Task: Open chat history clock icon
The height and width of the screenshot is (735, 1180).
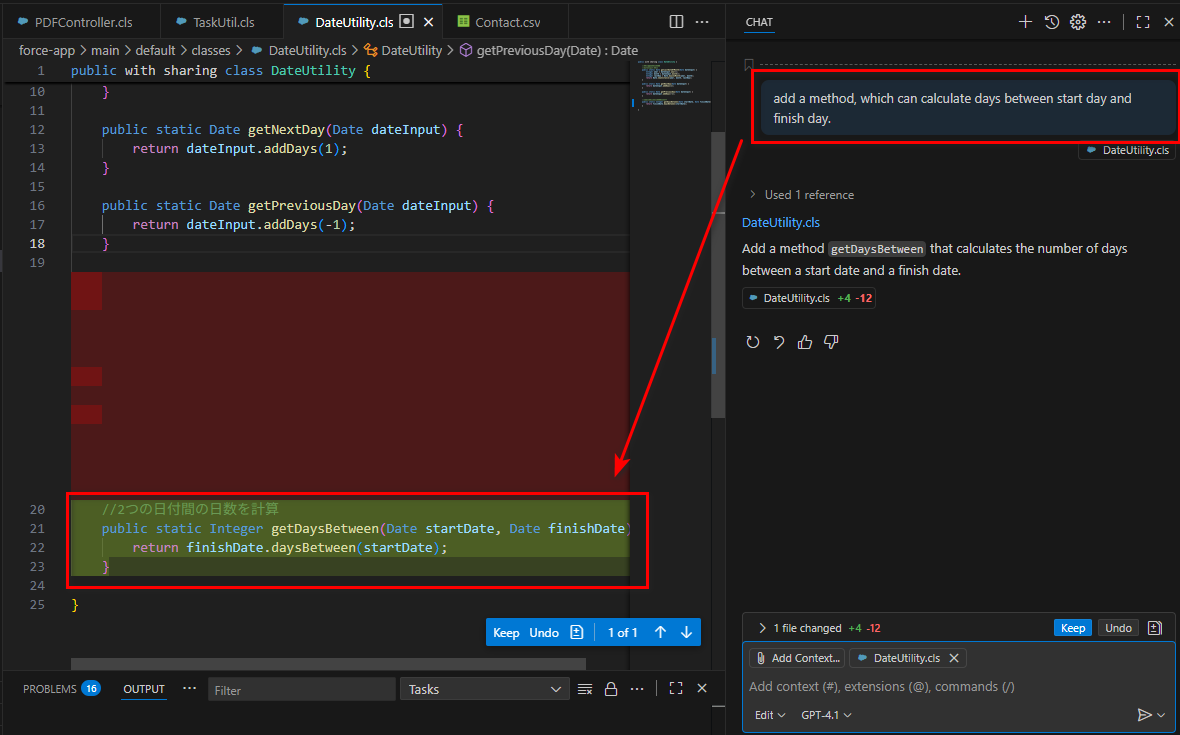Action: [x=1051, y=22]
